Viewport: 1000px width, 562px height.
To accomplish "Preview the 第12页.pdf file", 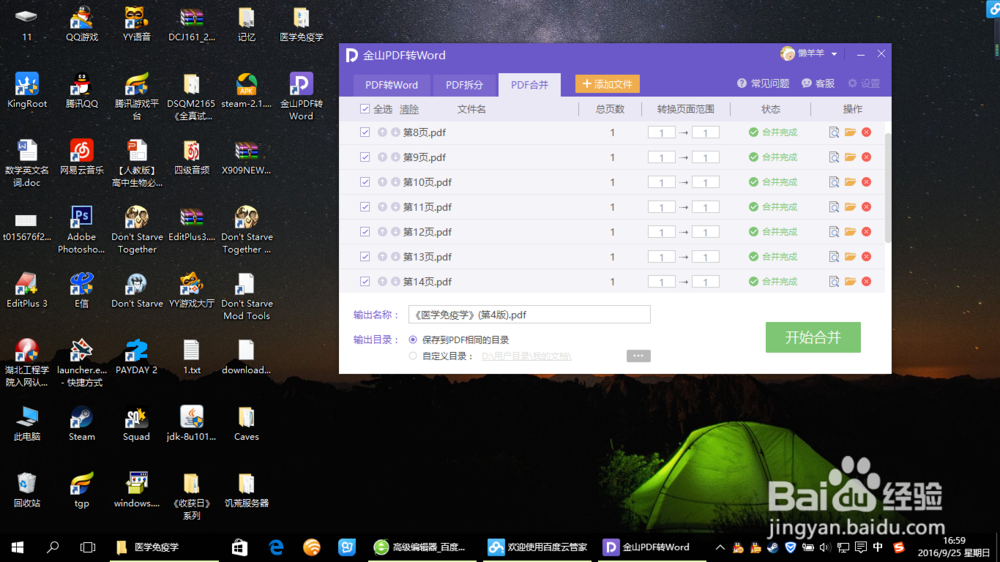I will tap(834, 232).
